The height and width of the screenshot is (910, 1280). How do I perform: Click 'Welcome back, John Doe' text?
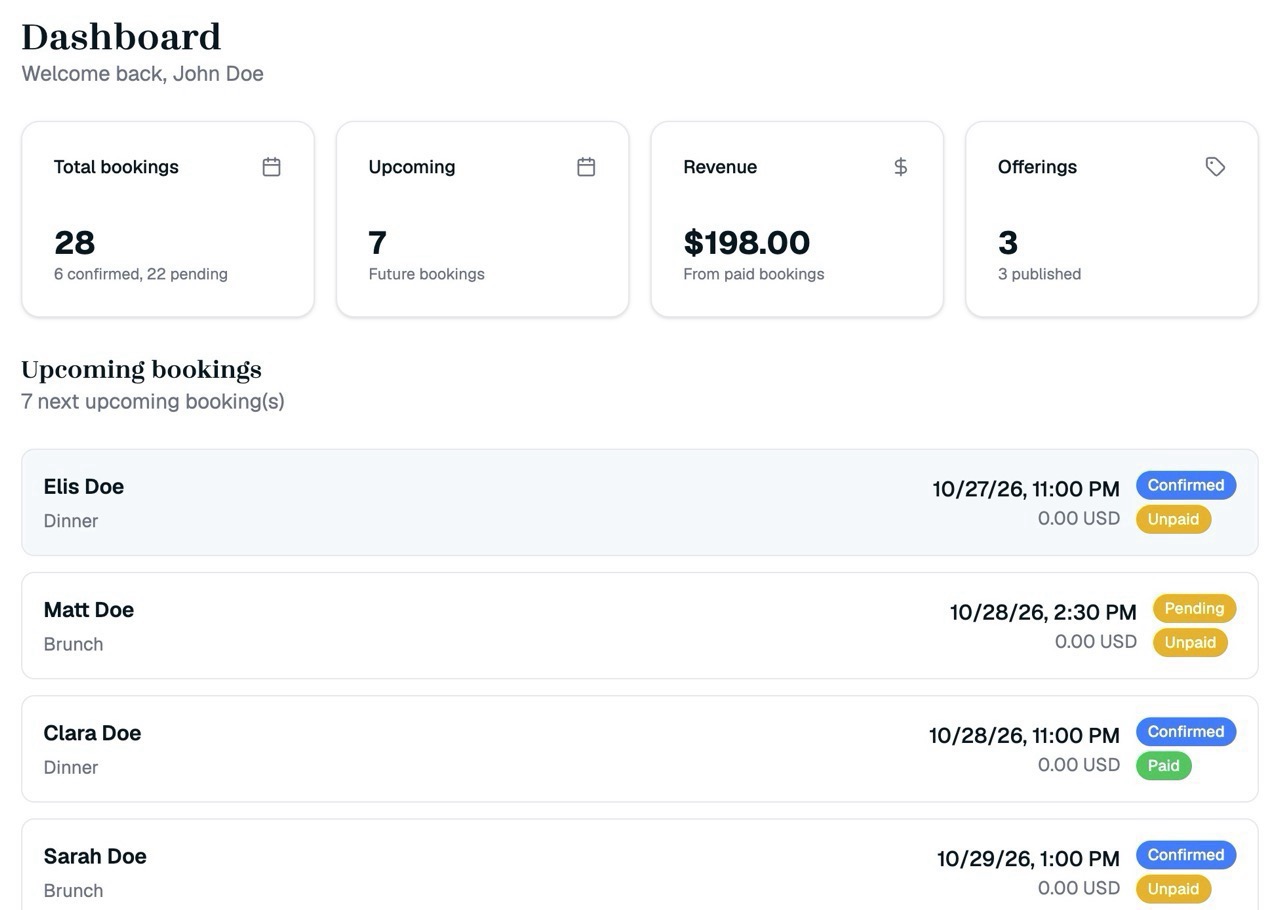[x=142, y=74]
